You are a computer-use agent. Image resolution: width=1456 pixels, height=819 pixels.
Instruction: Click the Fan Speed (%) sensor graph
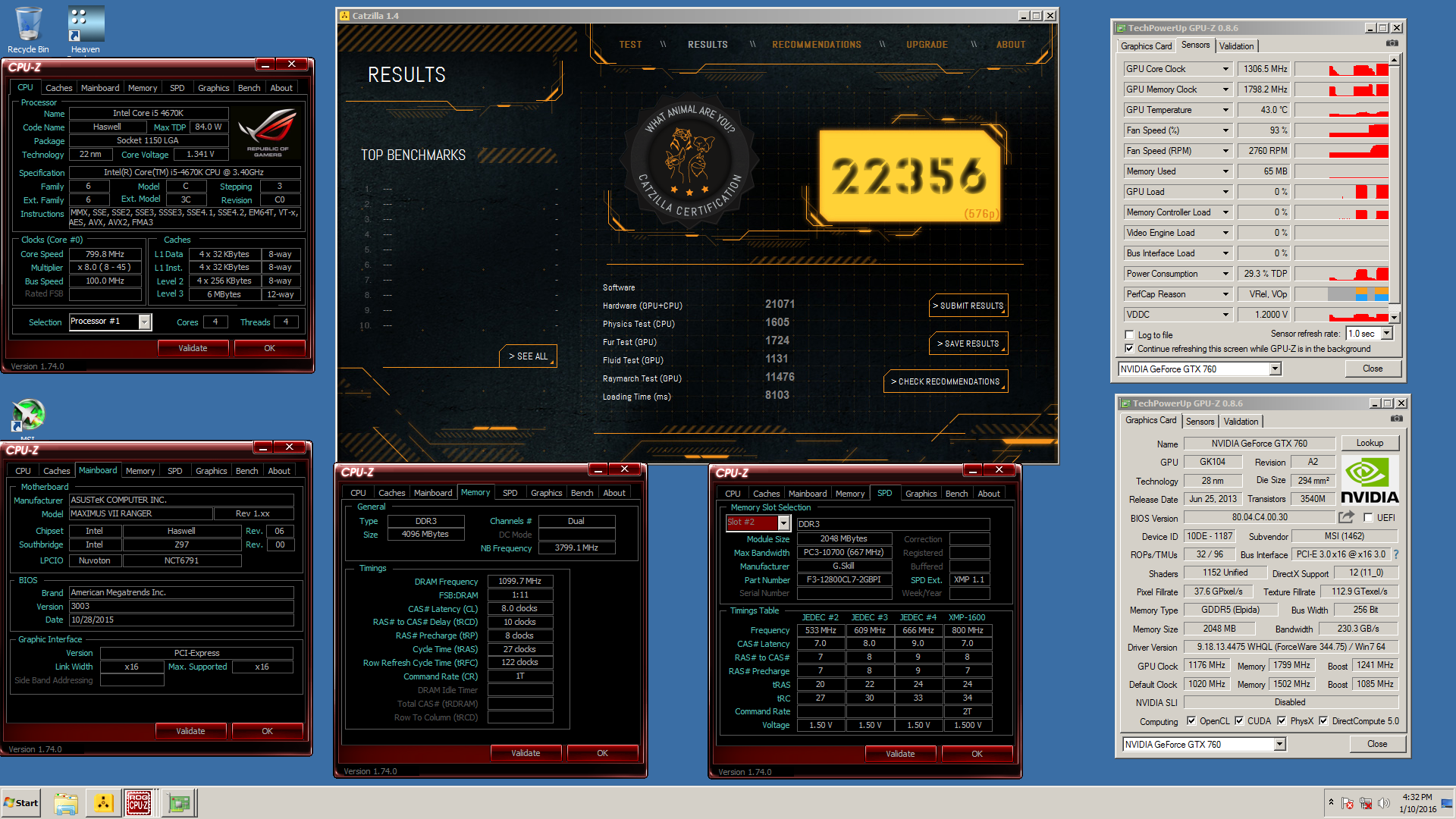(1341, 130)
